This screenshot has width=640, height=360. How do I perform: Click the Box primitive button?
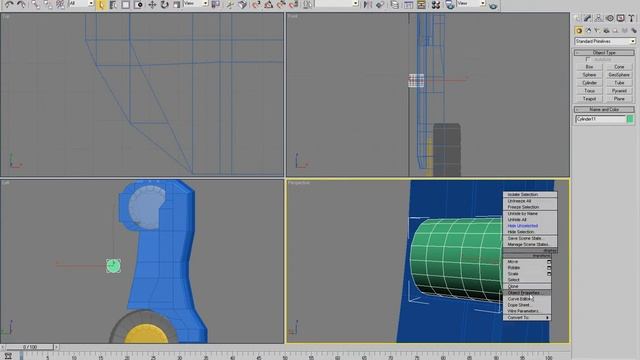click(x=589, y=67)
